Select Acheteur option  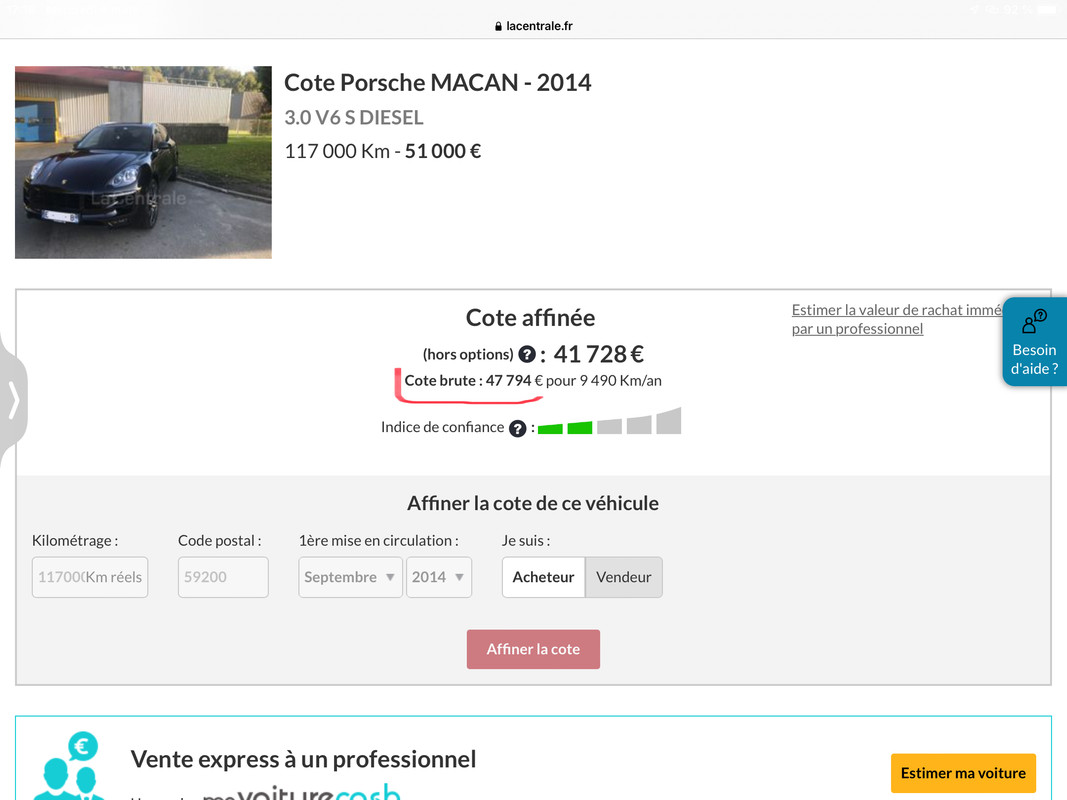click(543, 577)
